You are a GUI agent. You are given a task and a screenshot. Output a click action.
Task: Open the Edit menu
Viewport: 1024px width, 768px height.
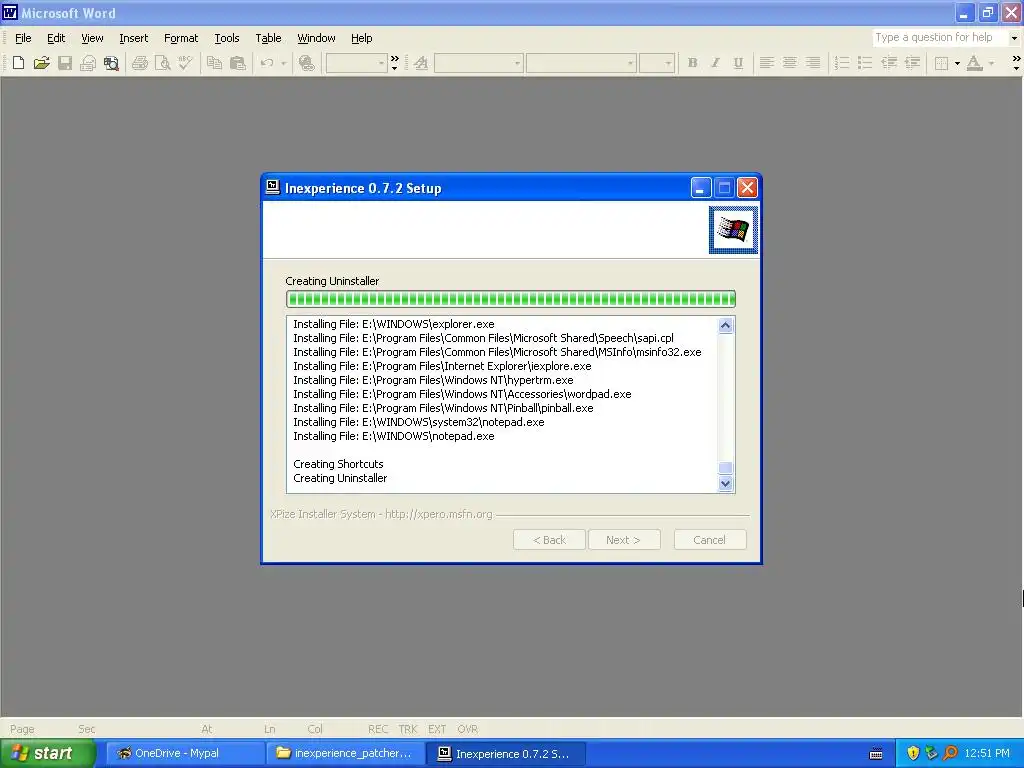(56, 38)
